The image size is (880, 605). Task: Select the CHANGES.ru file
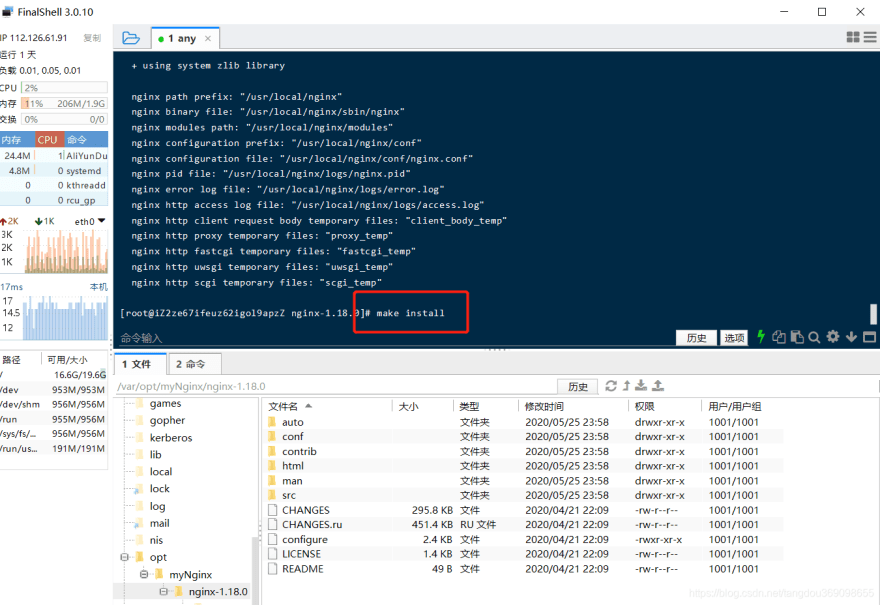tap(524, 524)
